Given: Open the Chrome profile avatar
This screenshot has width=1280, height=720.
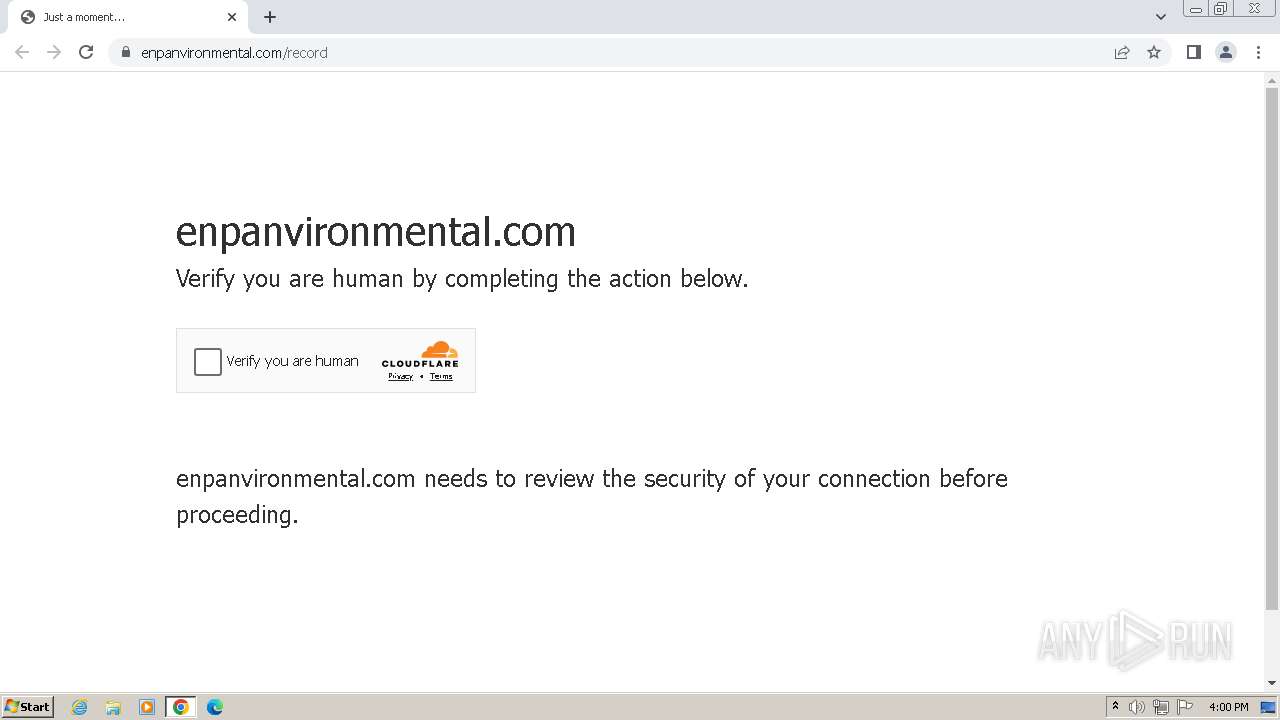Looking at the screenshot, I should pos(1226,52).
